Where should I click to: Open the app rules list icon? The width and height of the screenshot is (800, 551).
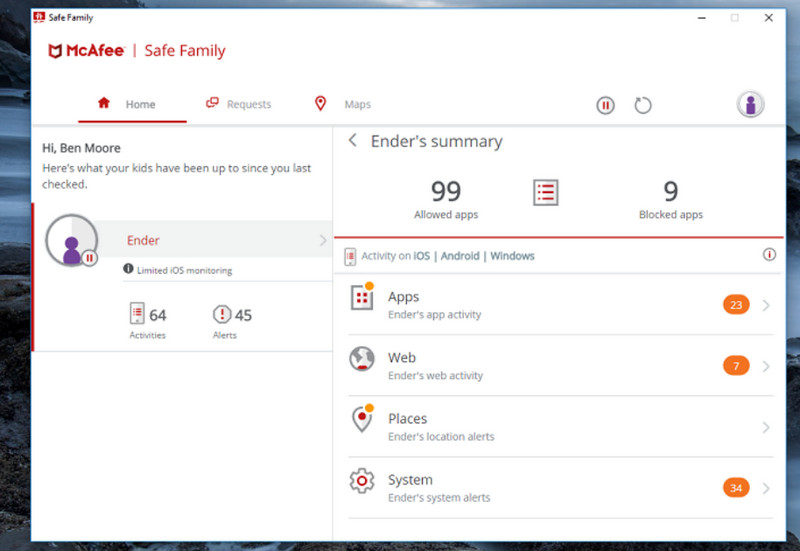546,193
